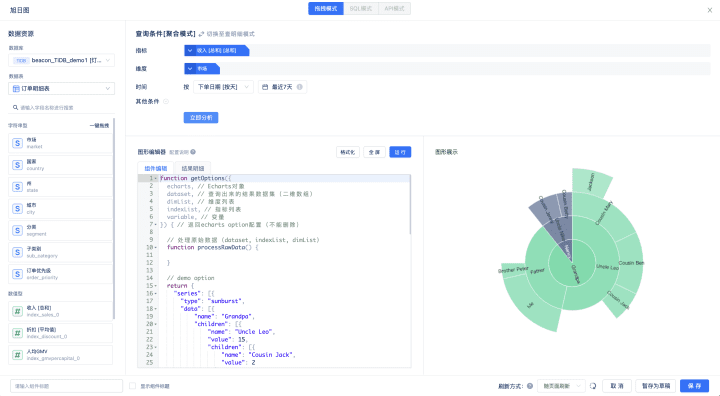This screenshot has height=396, width=720.
Task: Toggle the 显示组件标题 checkbox
Action: click(x=133, y=386)
